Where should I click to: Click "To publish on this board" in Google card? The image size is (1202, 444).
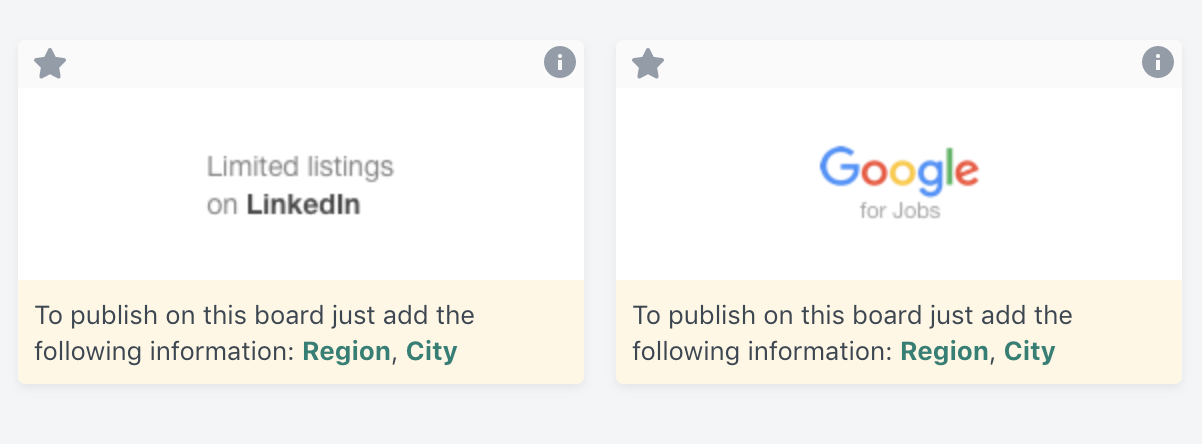[x=778, y=316]
